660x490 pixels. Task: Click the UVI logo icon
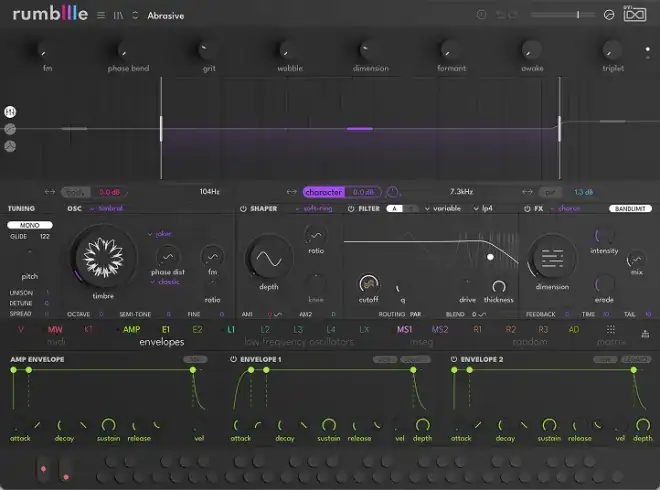(x=635, y=15)
